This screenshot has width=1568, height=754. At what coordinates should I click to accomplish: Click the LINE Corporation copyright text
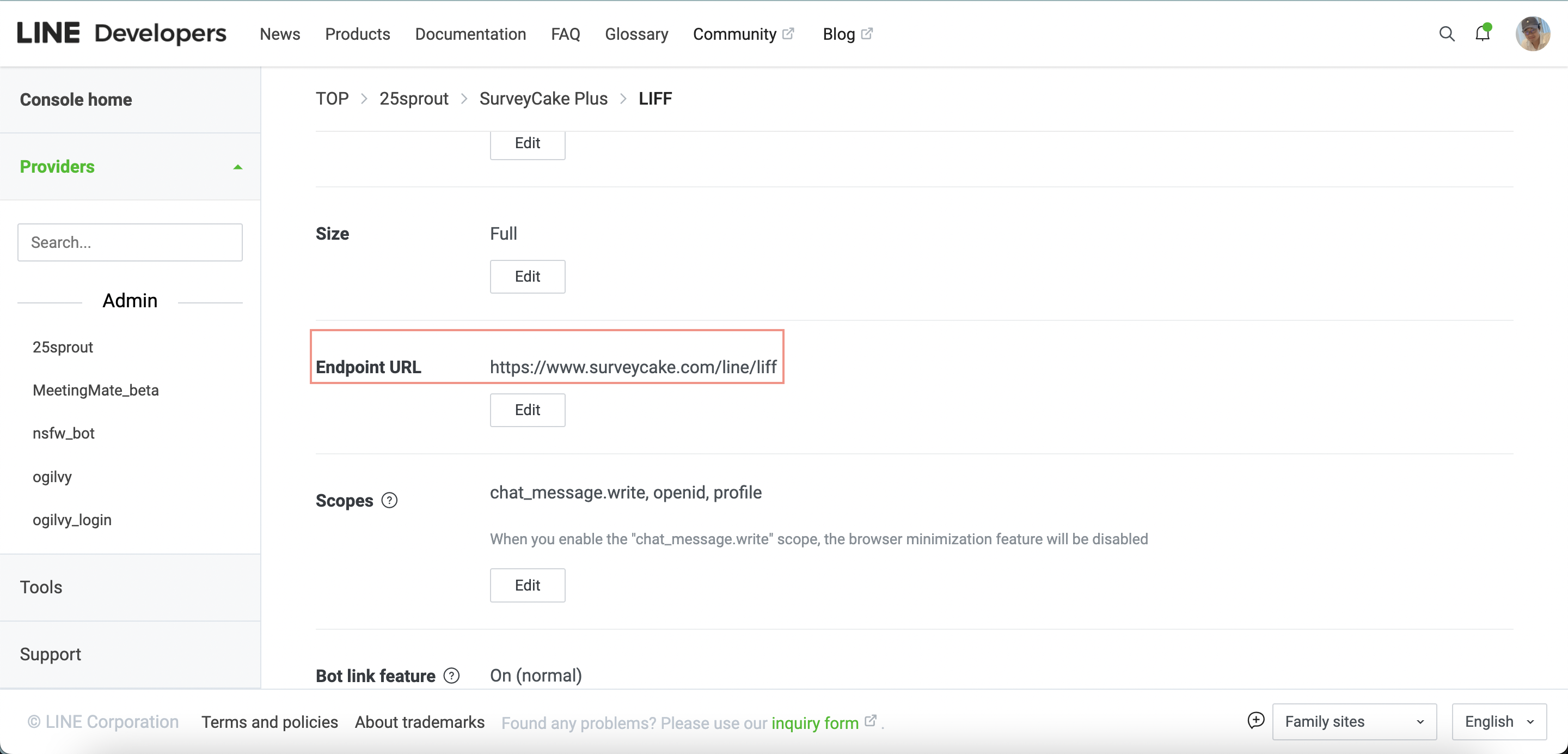tap(103, 722)
